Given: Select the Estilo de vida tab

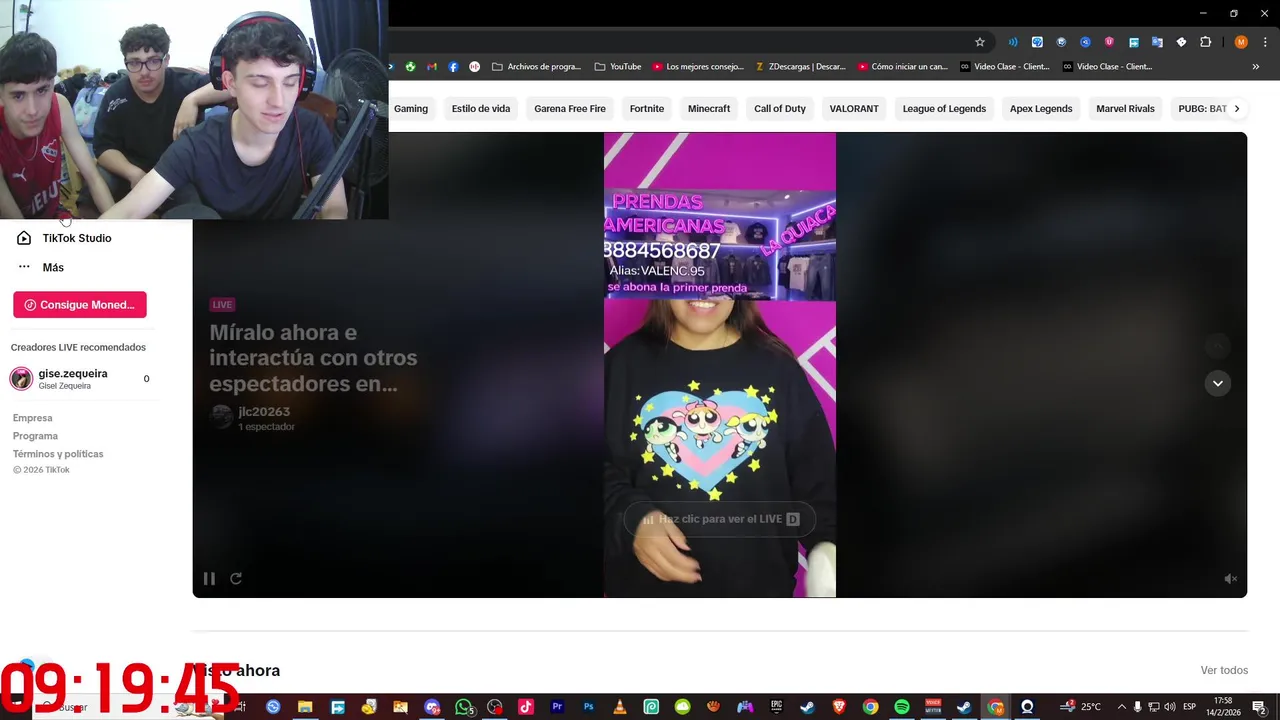Looking at the screenshot, I should [481, 109].
